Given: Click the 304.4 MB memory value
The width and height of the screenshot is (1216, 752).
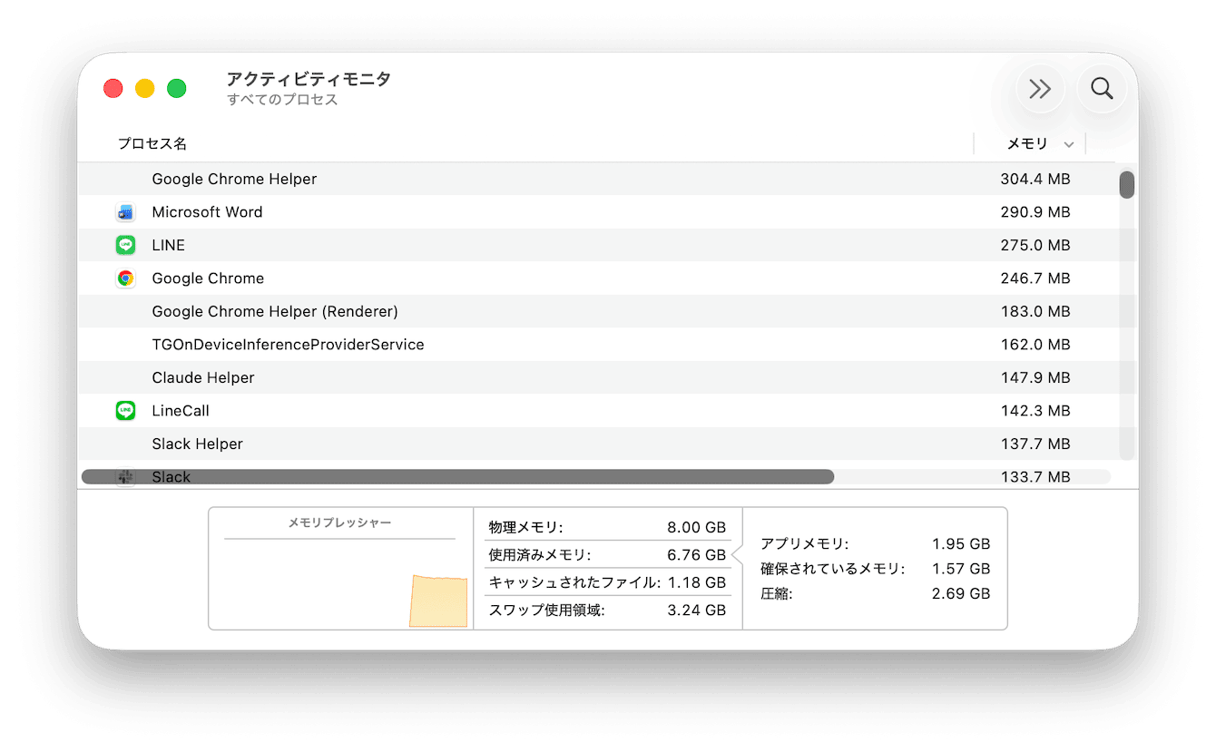Looking at the screenshot, I should pos(1035,179).
